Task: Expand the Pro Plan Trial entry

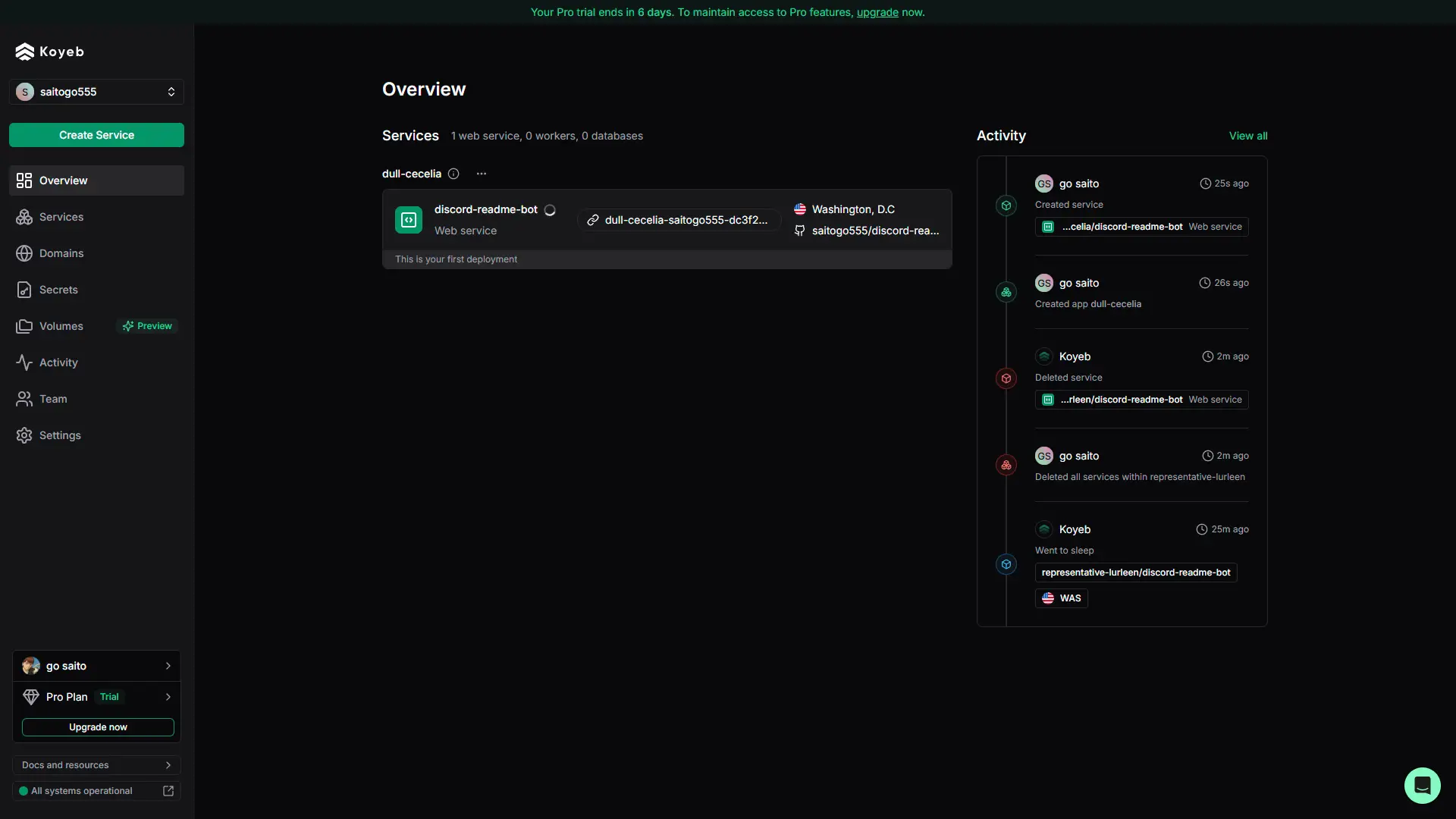Action: click(96, 697)
